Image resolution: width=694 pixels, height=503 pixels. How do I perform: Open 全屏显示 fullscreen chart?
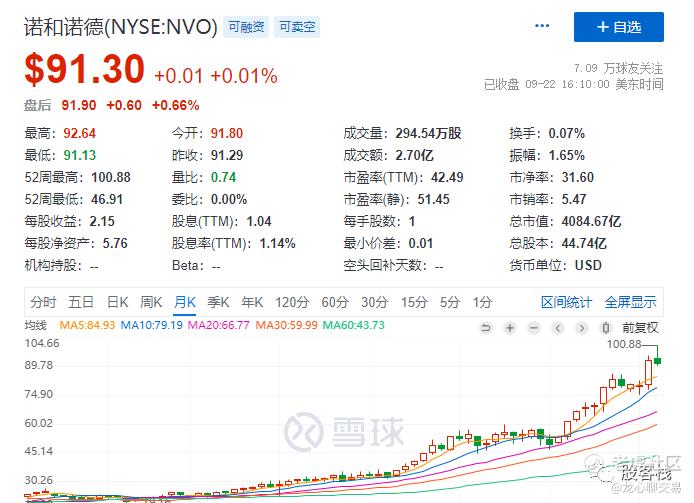point(630,302)
